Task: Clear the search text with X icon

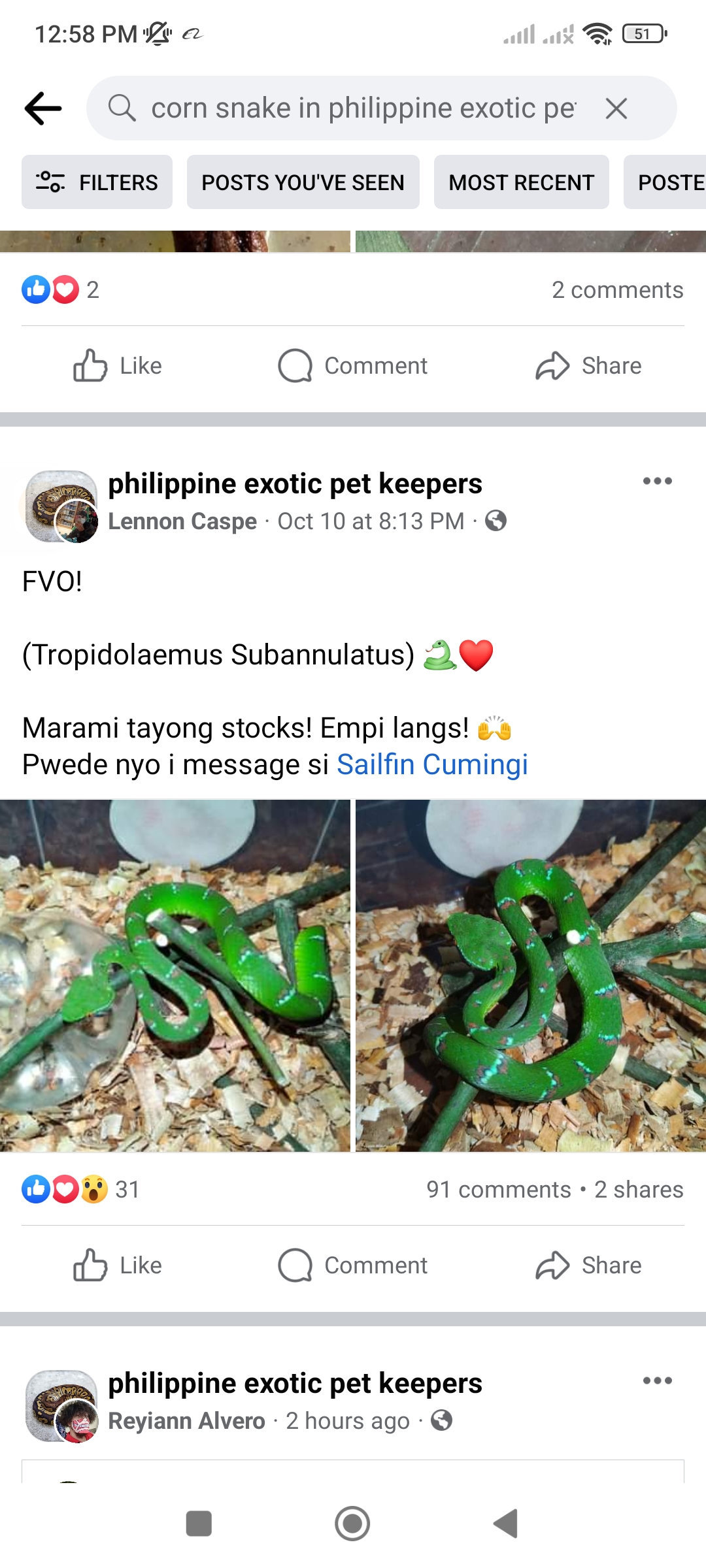Action: click(x=616, y=108)
